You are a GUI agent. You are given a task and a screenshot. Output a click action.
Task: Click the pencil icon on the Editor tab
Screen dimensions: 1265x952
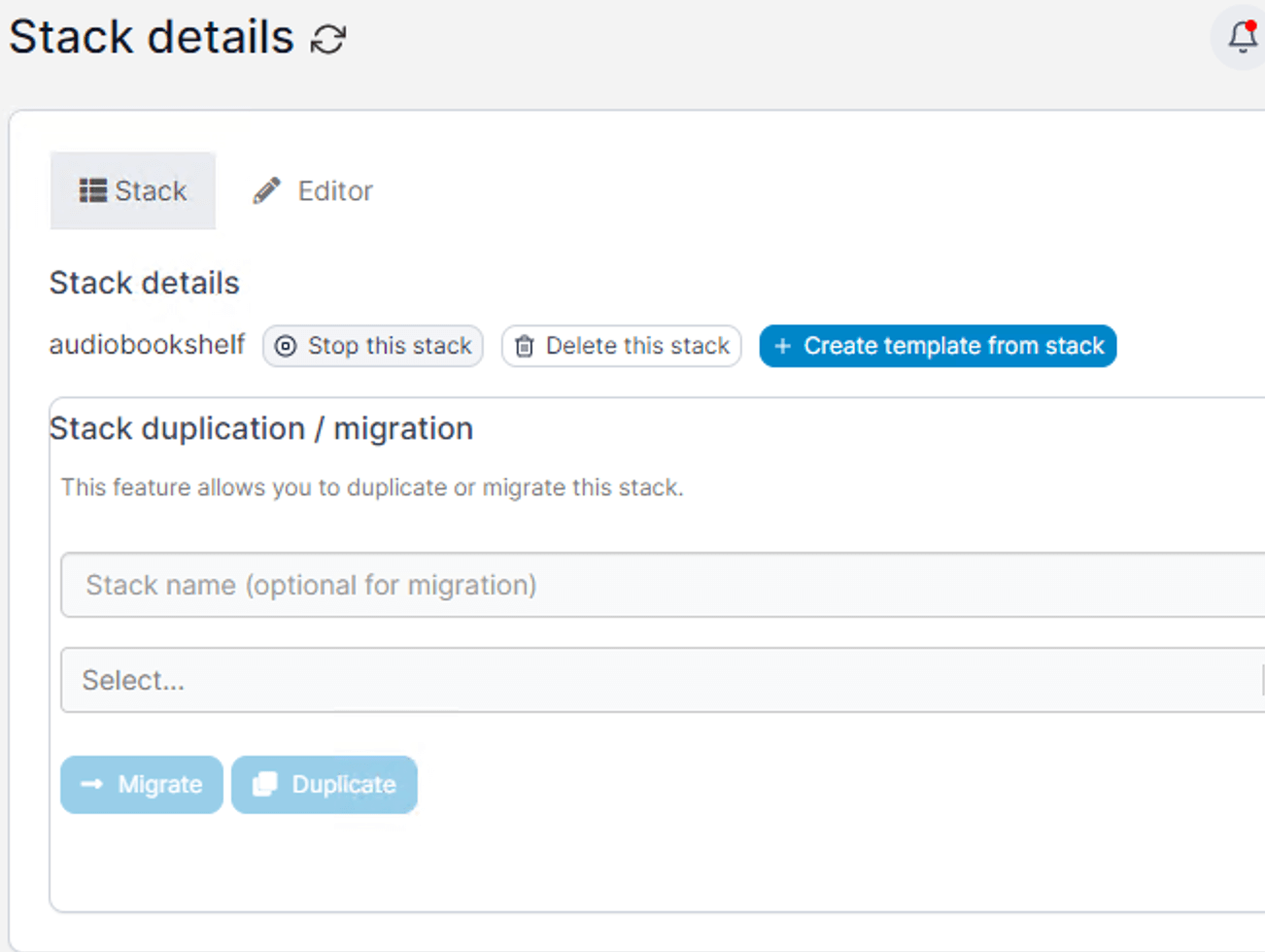tap(267, 190)
